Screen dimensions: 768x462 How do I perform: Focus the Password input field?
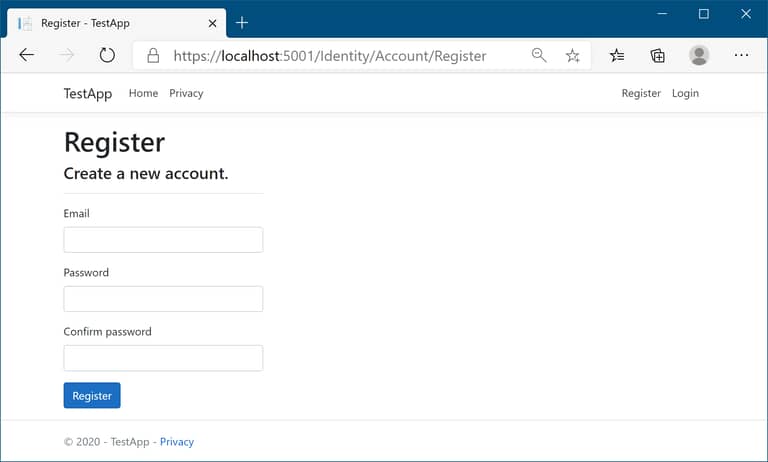163,299
